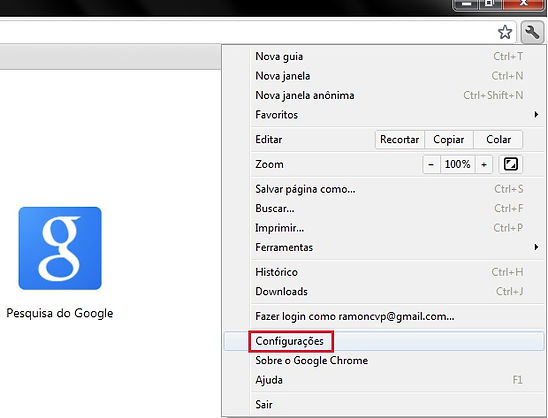Open Downloads from the menu

(x=384, y=291)
